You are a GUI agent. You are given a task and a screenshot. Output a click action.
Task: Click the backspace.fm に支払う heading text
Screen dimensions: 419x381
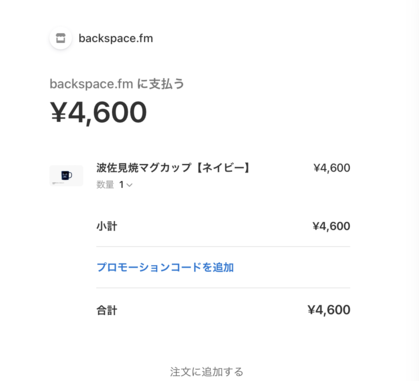117,84
